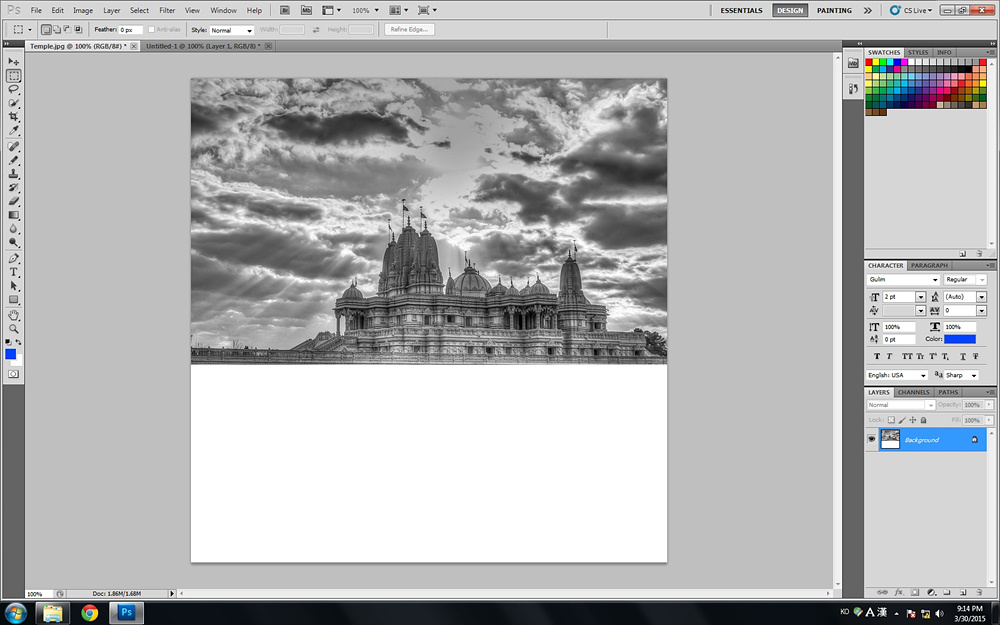Select the Crop tool

tap(14, 117)
